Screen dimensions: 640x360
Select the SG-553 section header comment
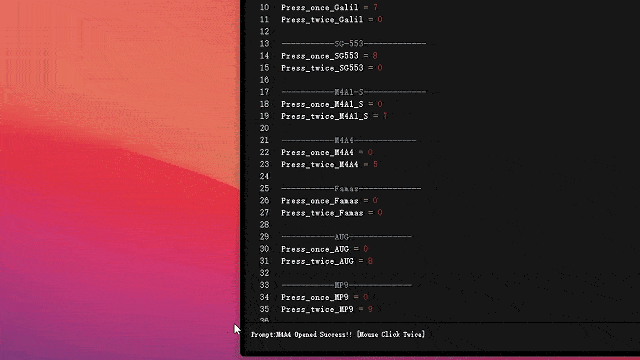tap(353, 43)
